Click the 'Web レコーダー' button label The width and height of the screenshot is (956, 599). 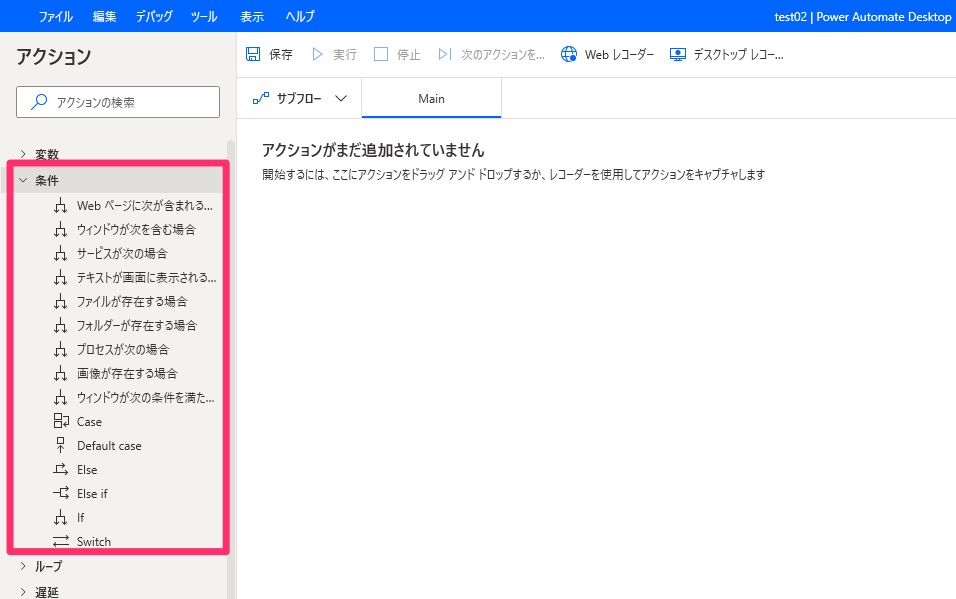point(619,55)
